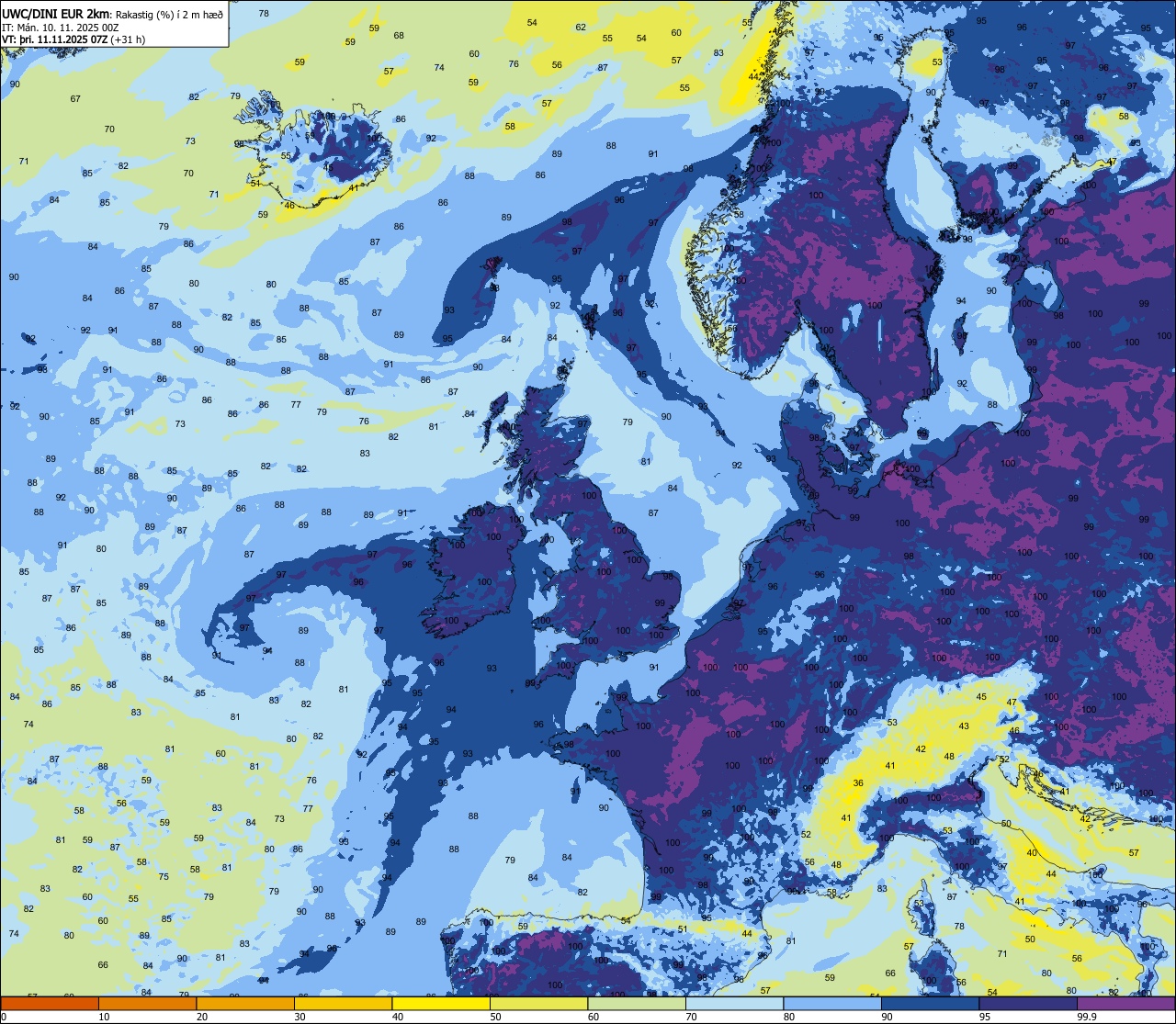Click the legend tick label 80
Image resolution: width=1176 pixels, height=1024 pixels.
(789, 1017)
